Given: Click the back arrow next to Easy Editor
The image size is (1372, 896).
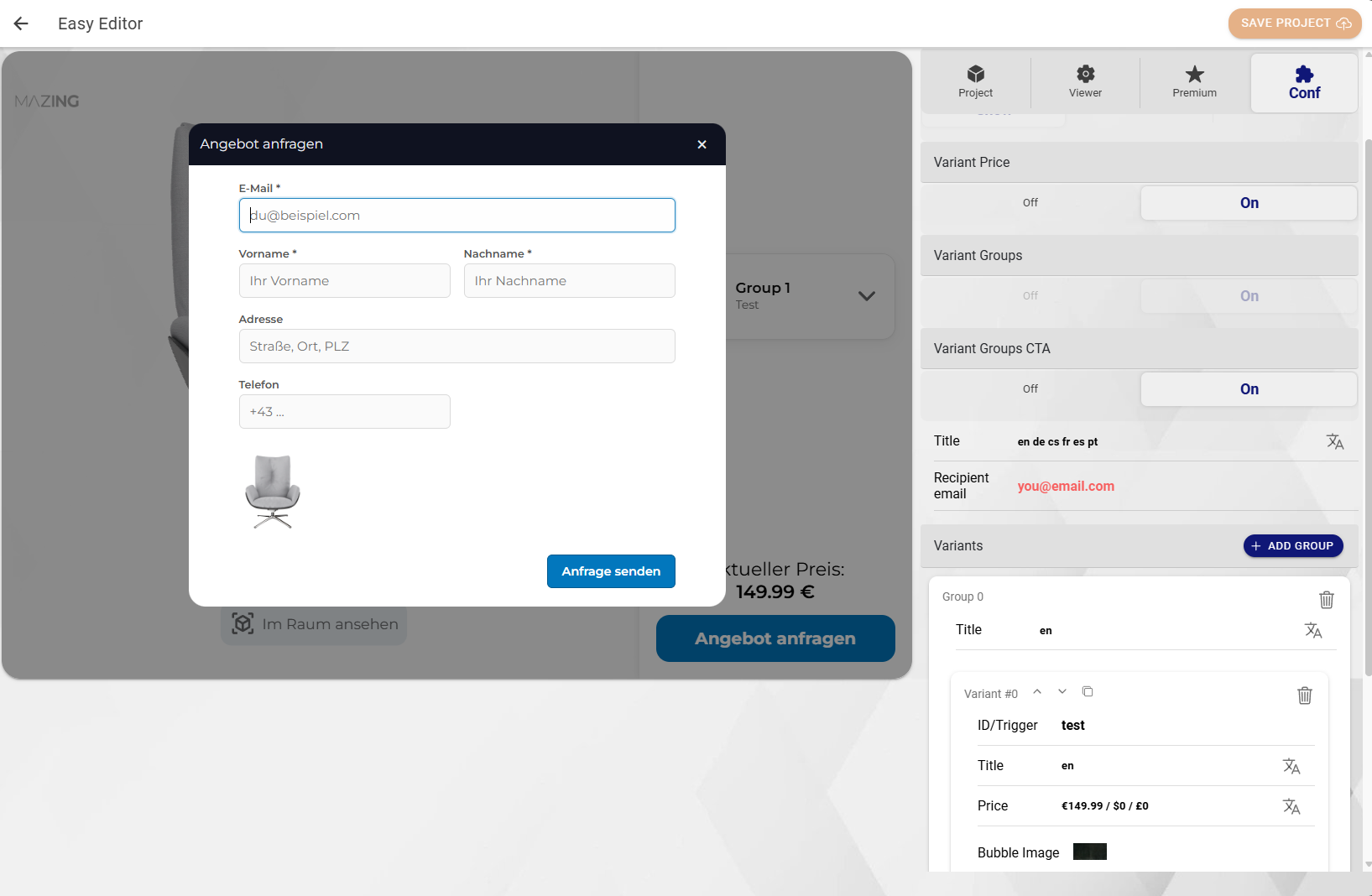Looking at the screenshot, I should (x=21, y=23).
